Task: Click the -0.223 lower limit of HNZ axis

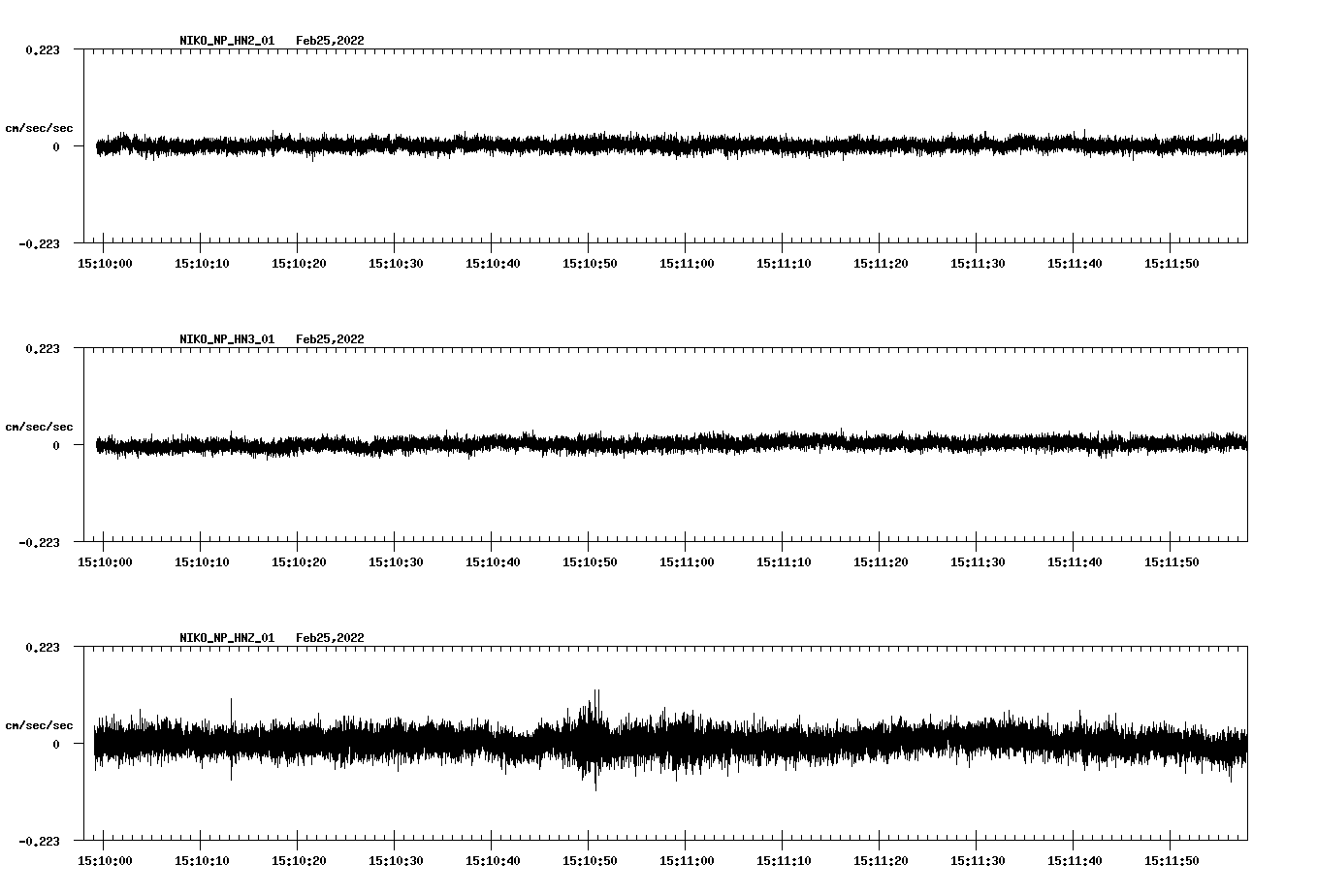Action: [39, 841]
